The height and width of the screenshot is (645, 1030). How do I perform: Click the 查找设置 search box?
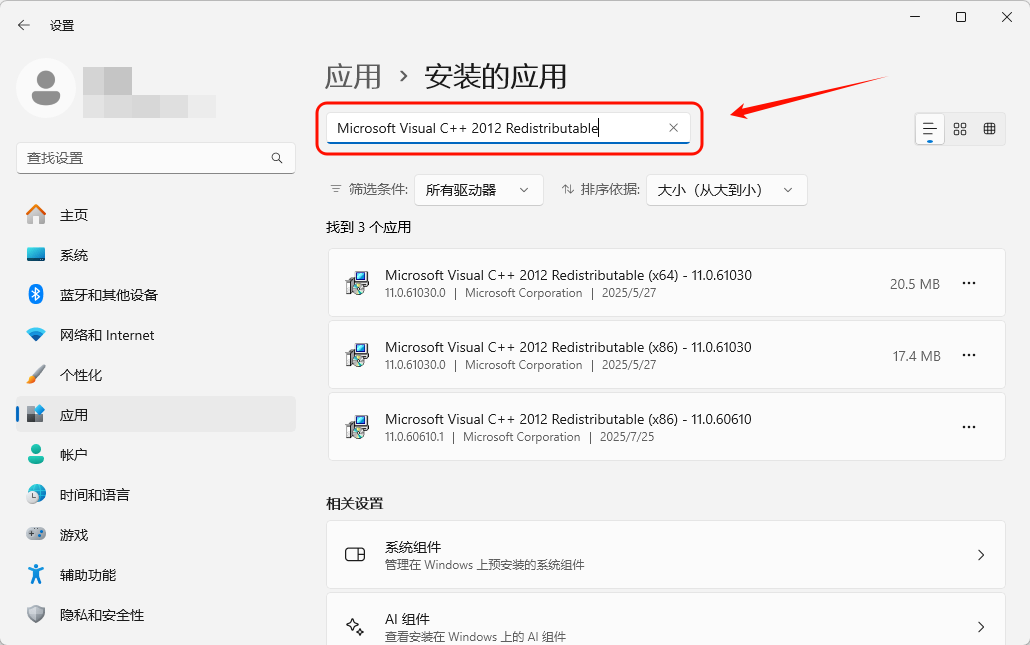tap(156, 158)
